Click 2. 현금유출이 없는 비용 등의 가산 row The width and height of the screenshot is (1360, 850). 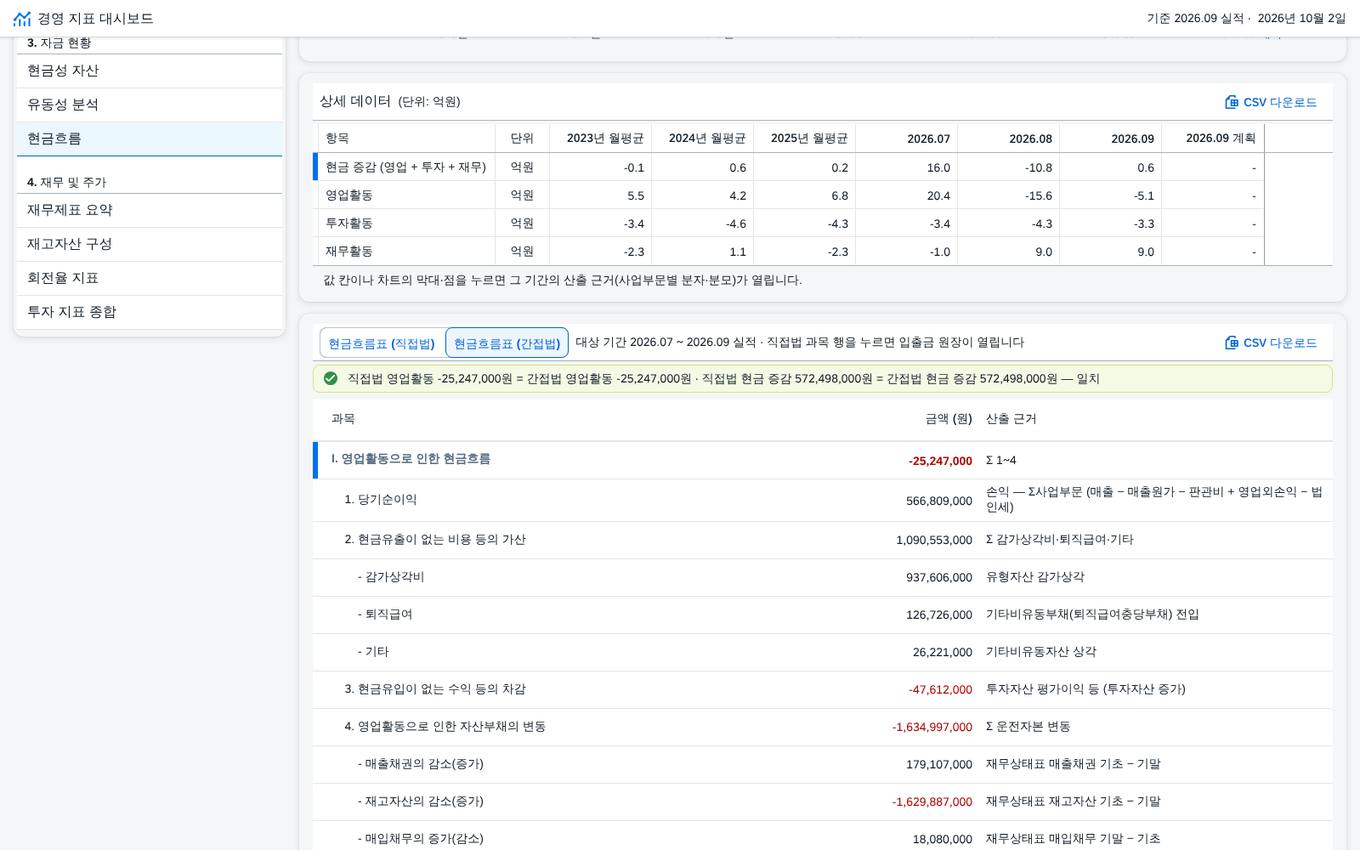823,540
